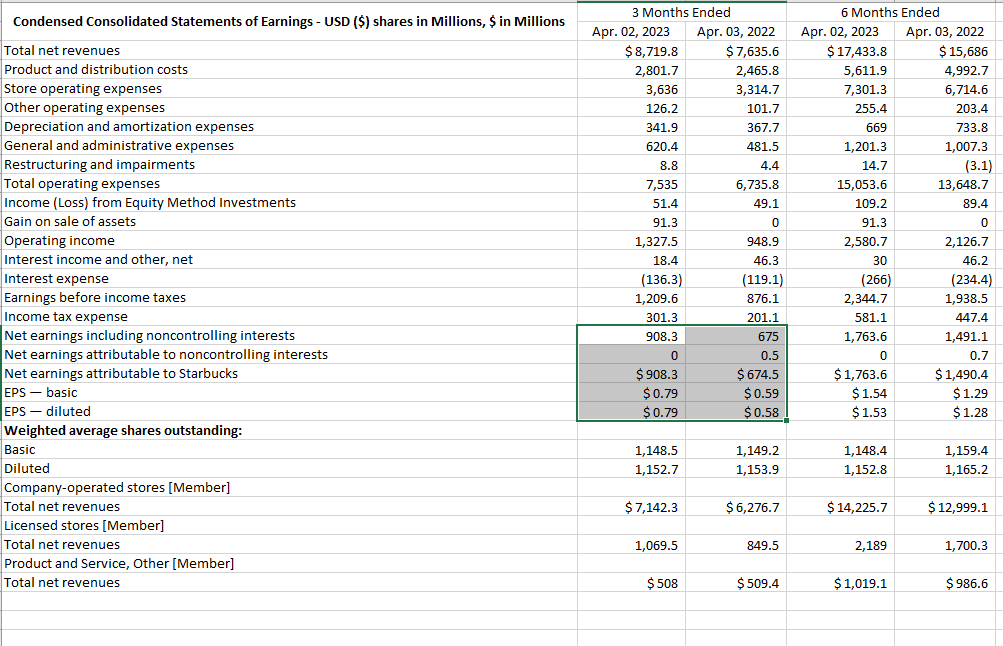Click the $8,719.8 total revenues cell
The height and width of the screenshot is (646, 1003).
631,51
